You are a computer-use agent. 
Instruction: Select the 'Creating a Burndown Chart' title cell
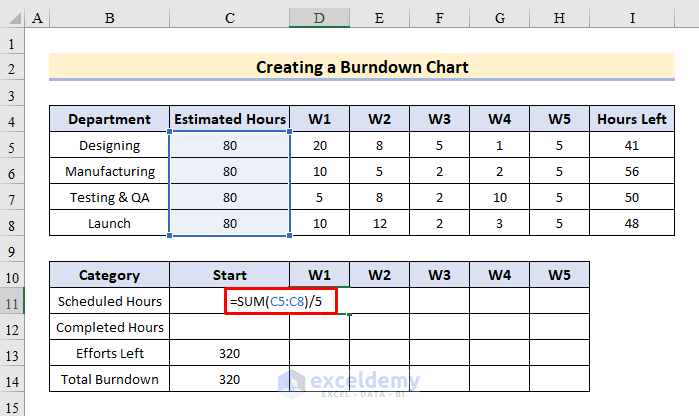tap(362, 68)
